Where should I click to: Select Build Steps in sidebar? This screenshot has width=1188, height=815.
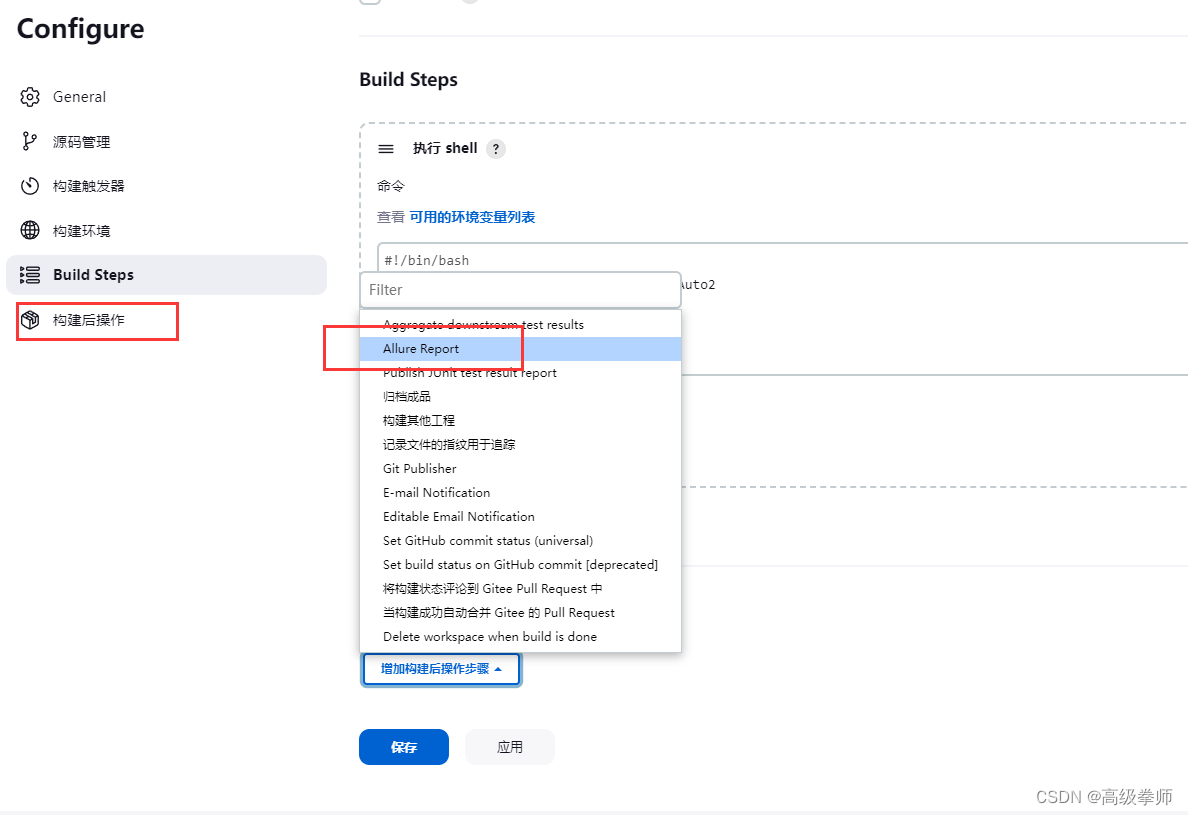click(x=166, y=275)
